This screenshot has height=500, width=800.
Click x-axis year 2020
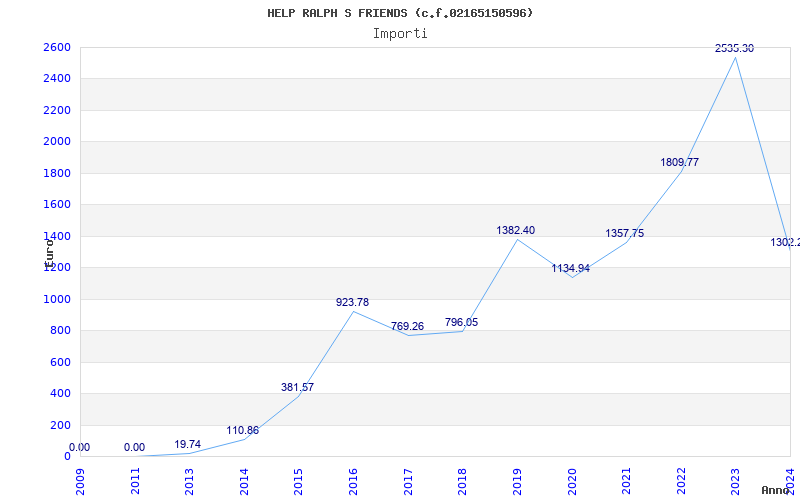[x=571, y=482]
